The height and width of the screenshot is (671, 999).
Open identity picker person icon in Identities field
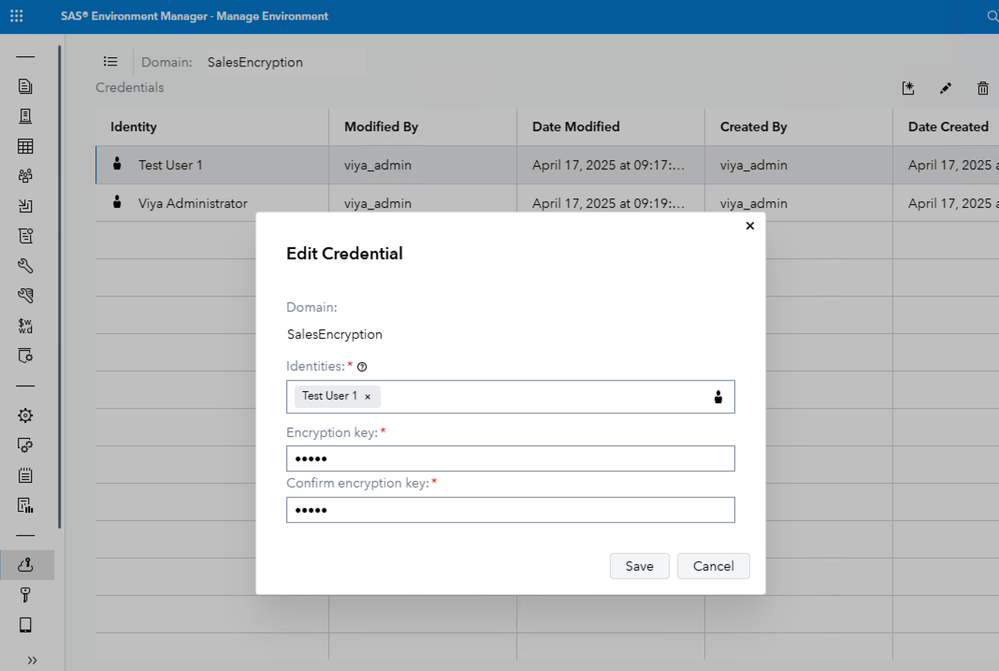pyautogui.click(x=718, y=397)
